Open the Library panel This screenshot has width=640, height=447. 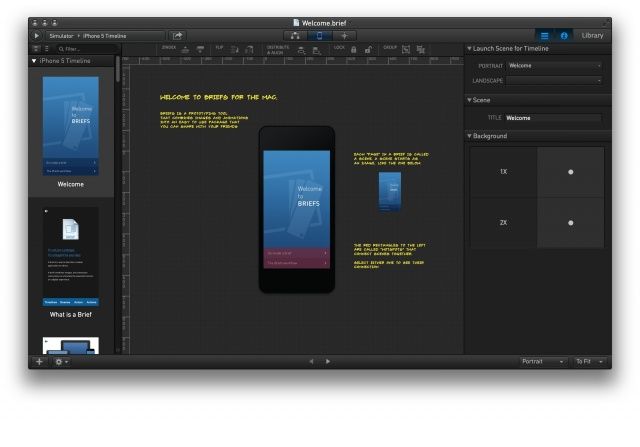coord(592,35)
